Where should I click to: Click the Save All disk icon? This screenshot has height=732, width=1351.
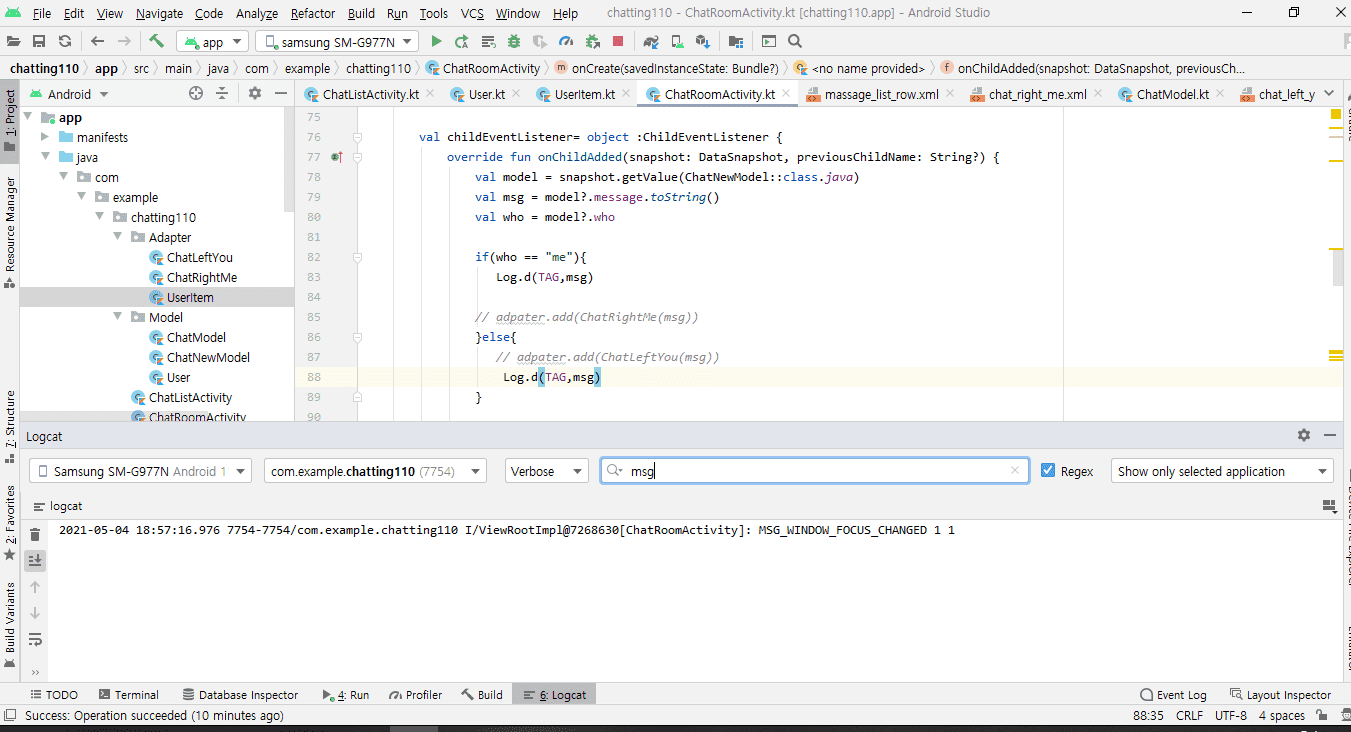click(39, 41)
